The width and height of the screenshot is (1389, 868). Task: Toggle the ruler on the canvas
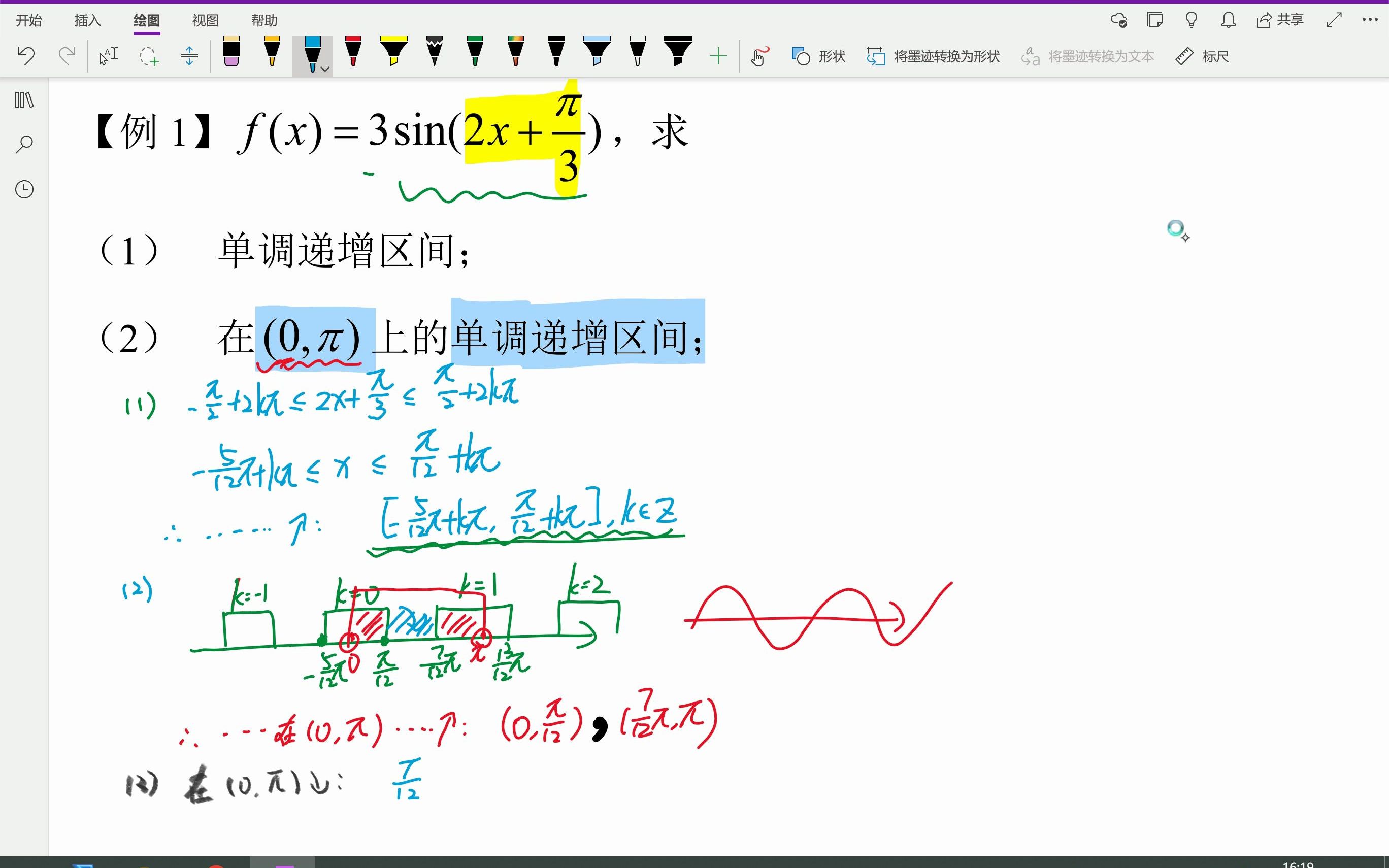1202,56
